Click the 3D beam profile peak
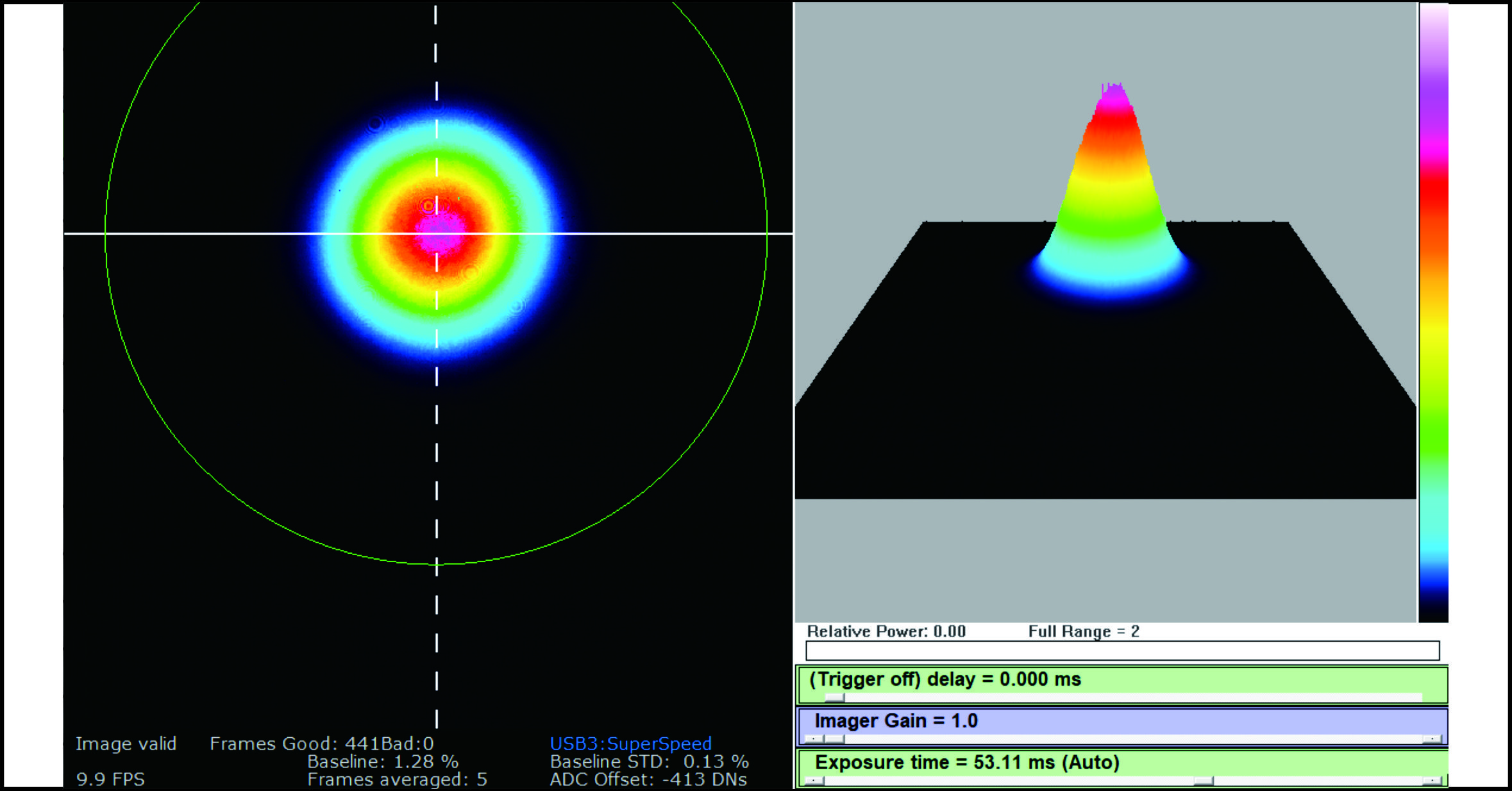 coord(1113,90)
